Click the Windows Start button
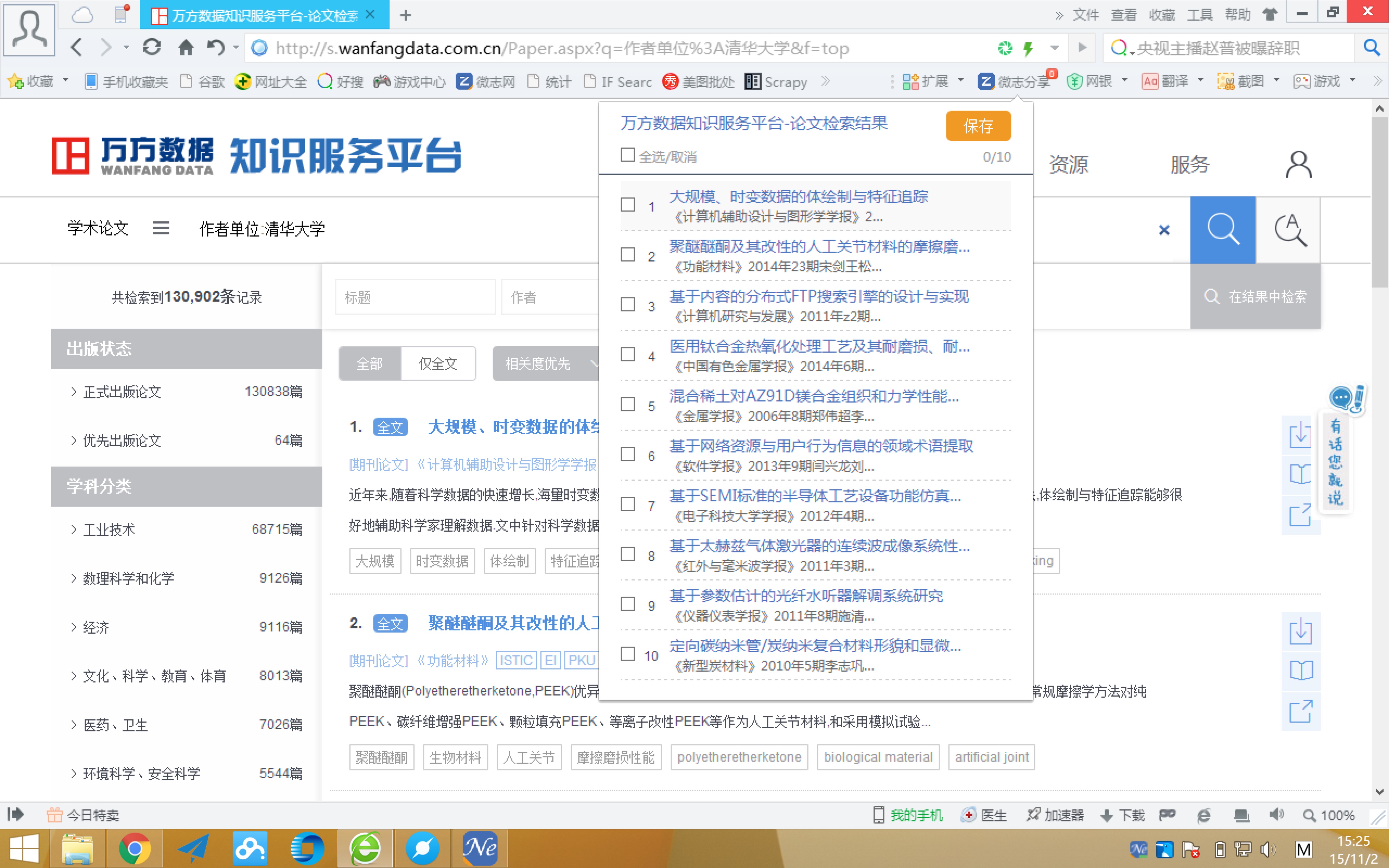Screen dimensions: 1389x868 24,848
